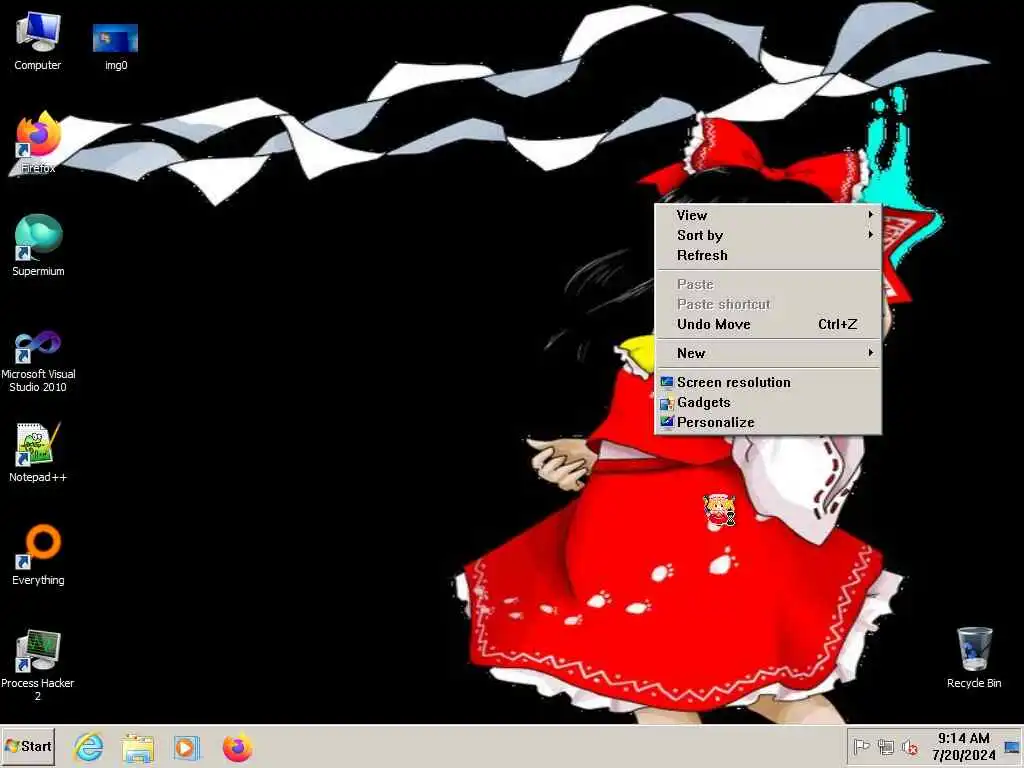1024x768 pixels.
Task: Open Firefox from the taskbar
Action: (x=237, y=748)
